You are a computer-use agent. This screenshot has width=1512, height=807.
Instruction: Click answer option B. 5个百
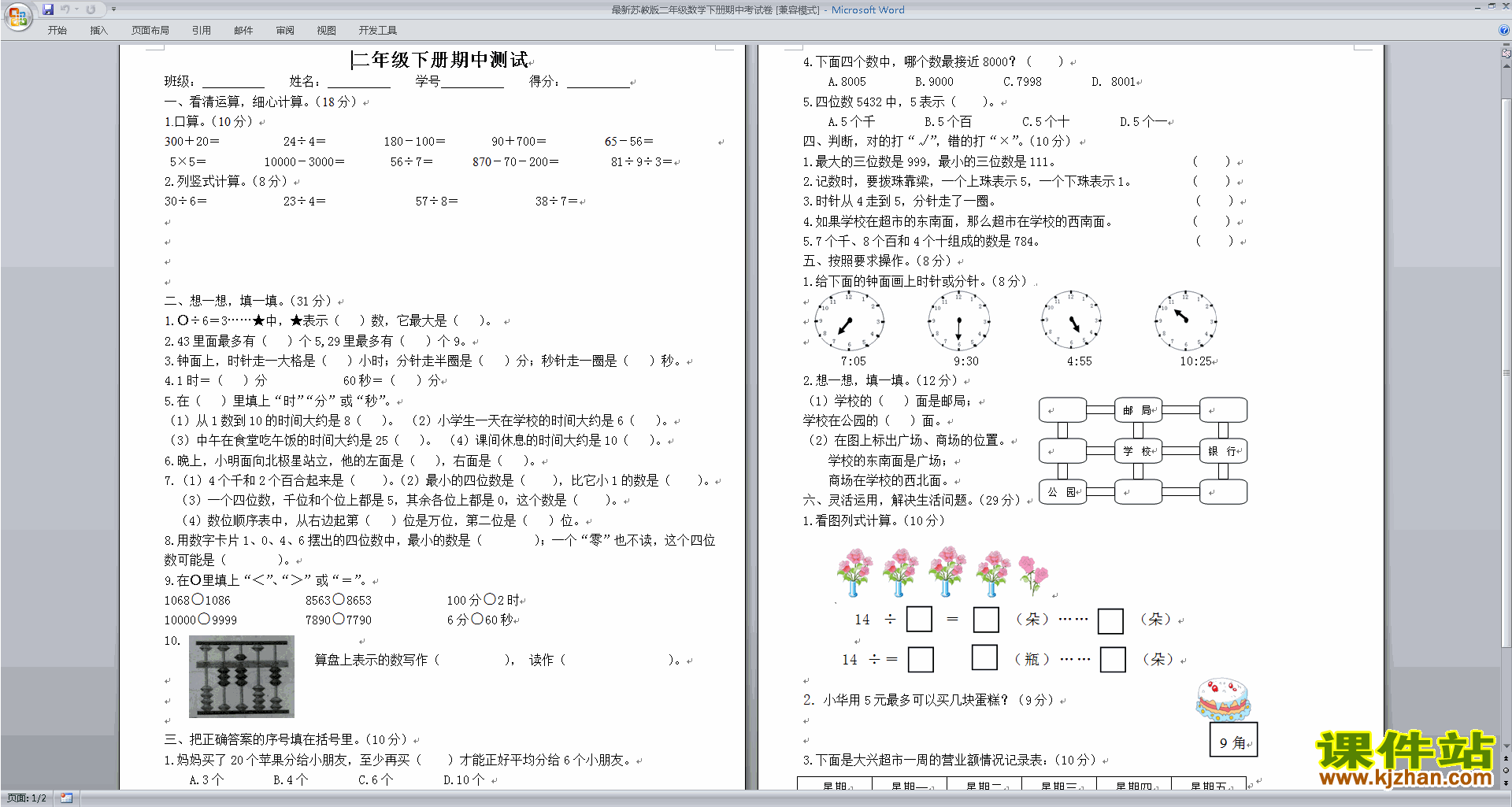point(948,122)
